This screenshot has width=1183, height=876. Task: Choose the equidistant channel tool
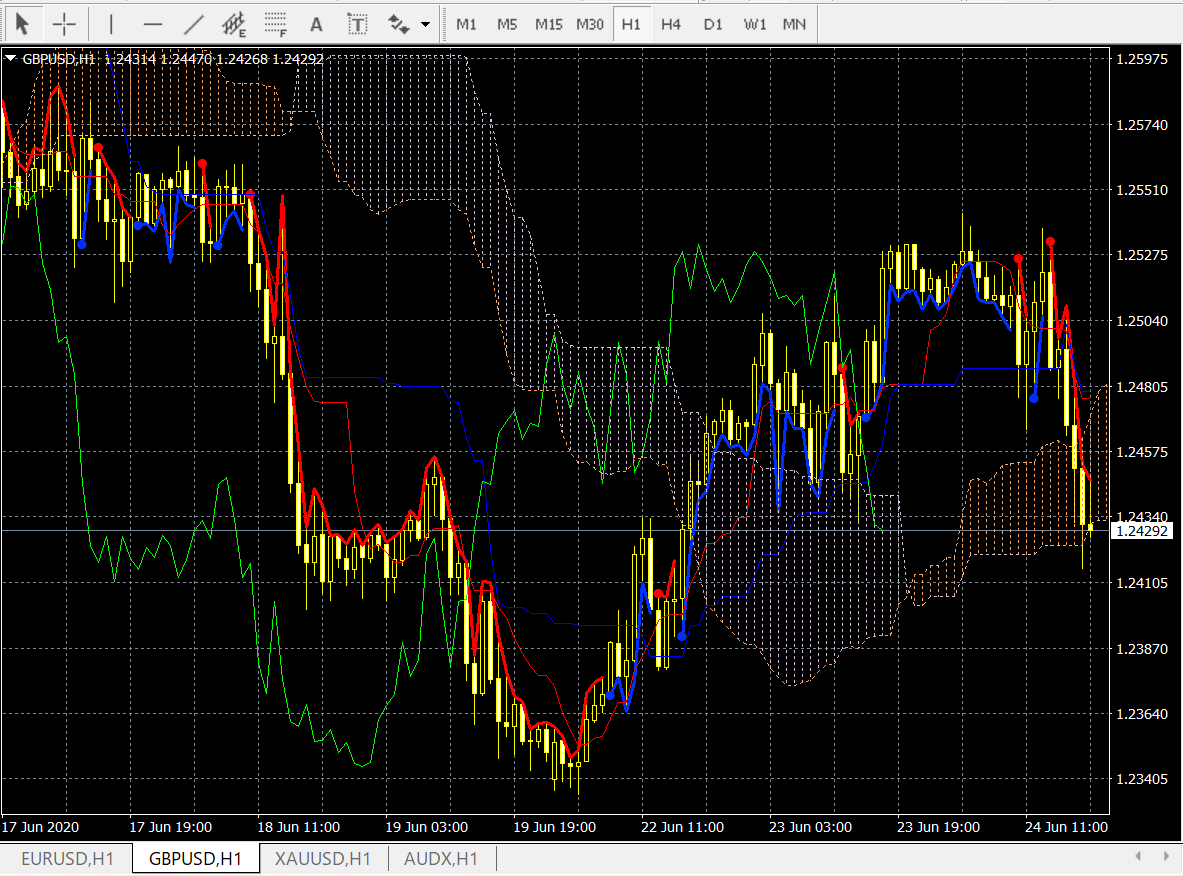click(x=234, y=23)
